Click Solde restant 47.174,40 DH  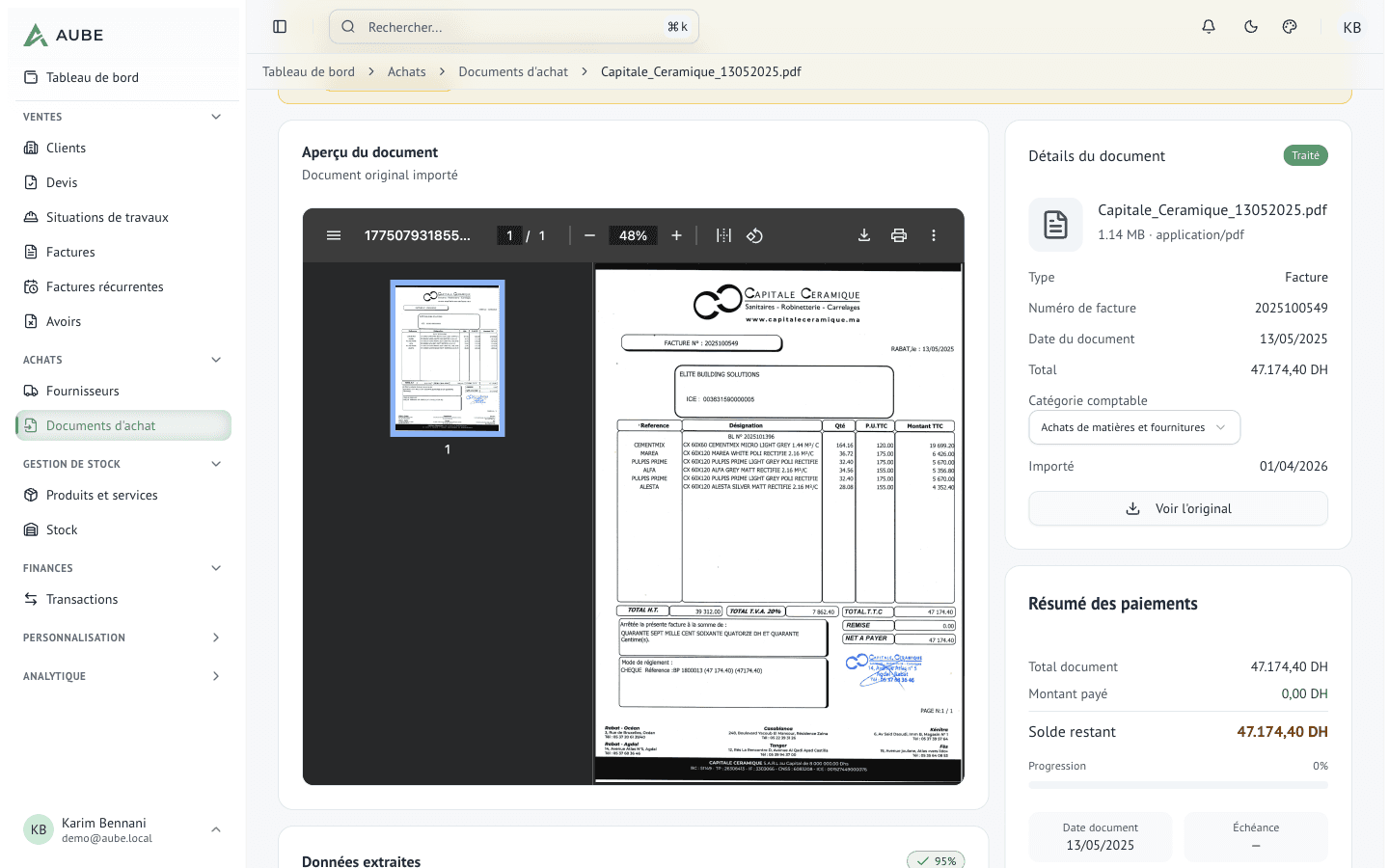(1282, 732)
